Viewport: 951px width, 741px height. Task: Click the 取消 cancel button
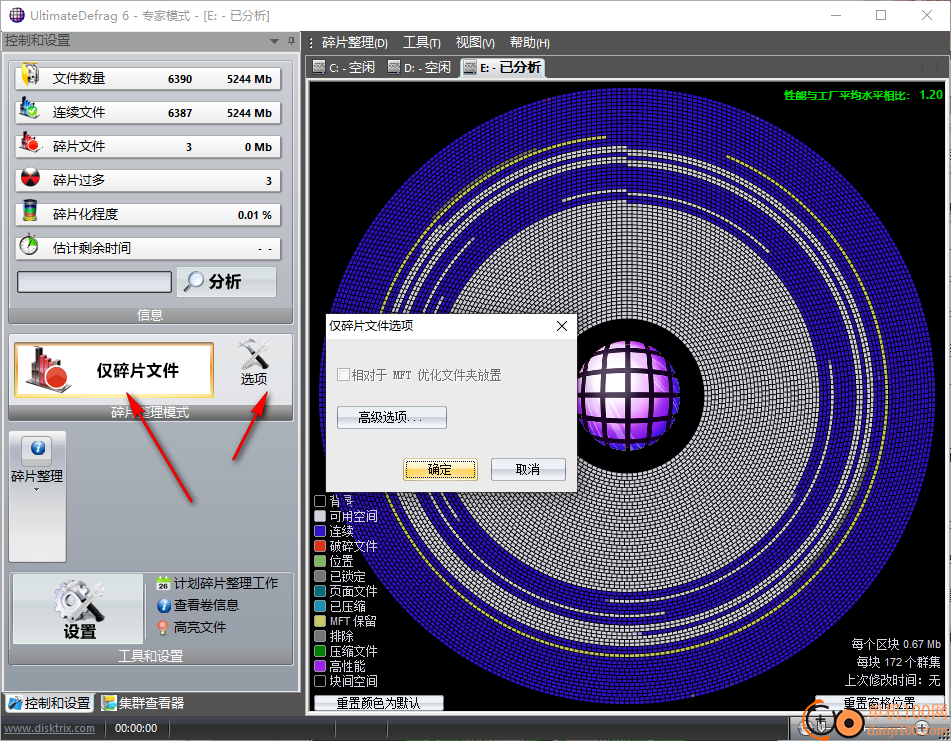[x=528, y=469]
